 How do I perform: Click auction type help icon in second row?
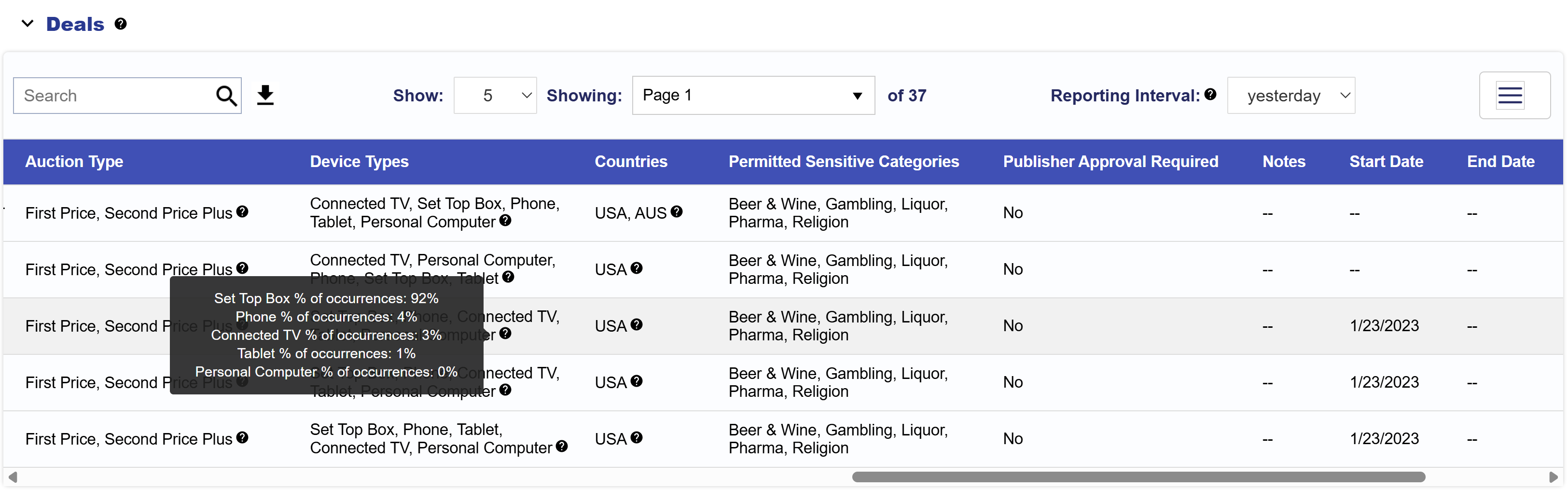(242, 268)
